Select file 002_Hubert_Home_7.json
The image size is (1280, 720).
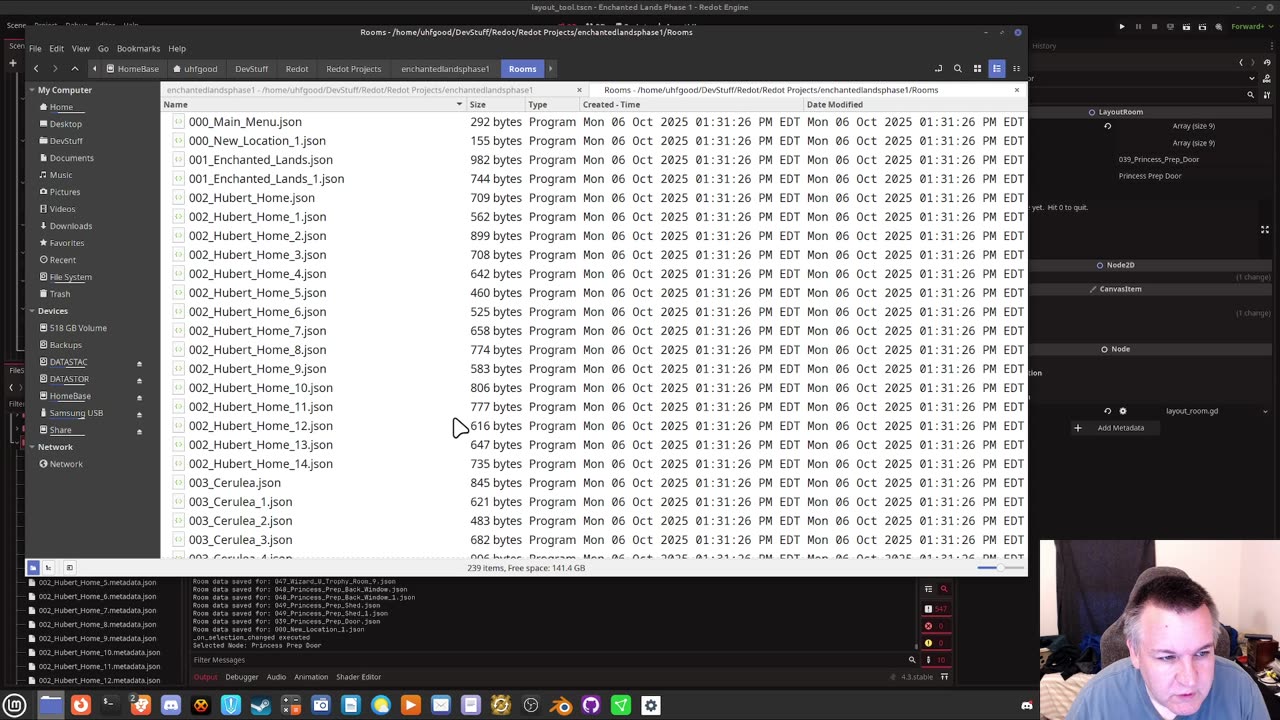(257, 331)
